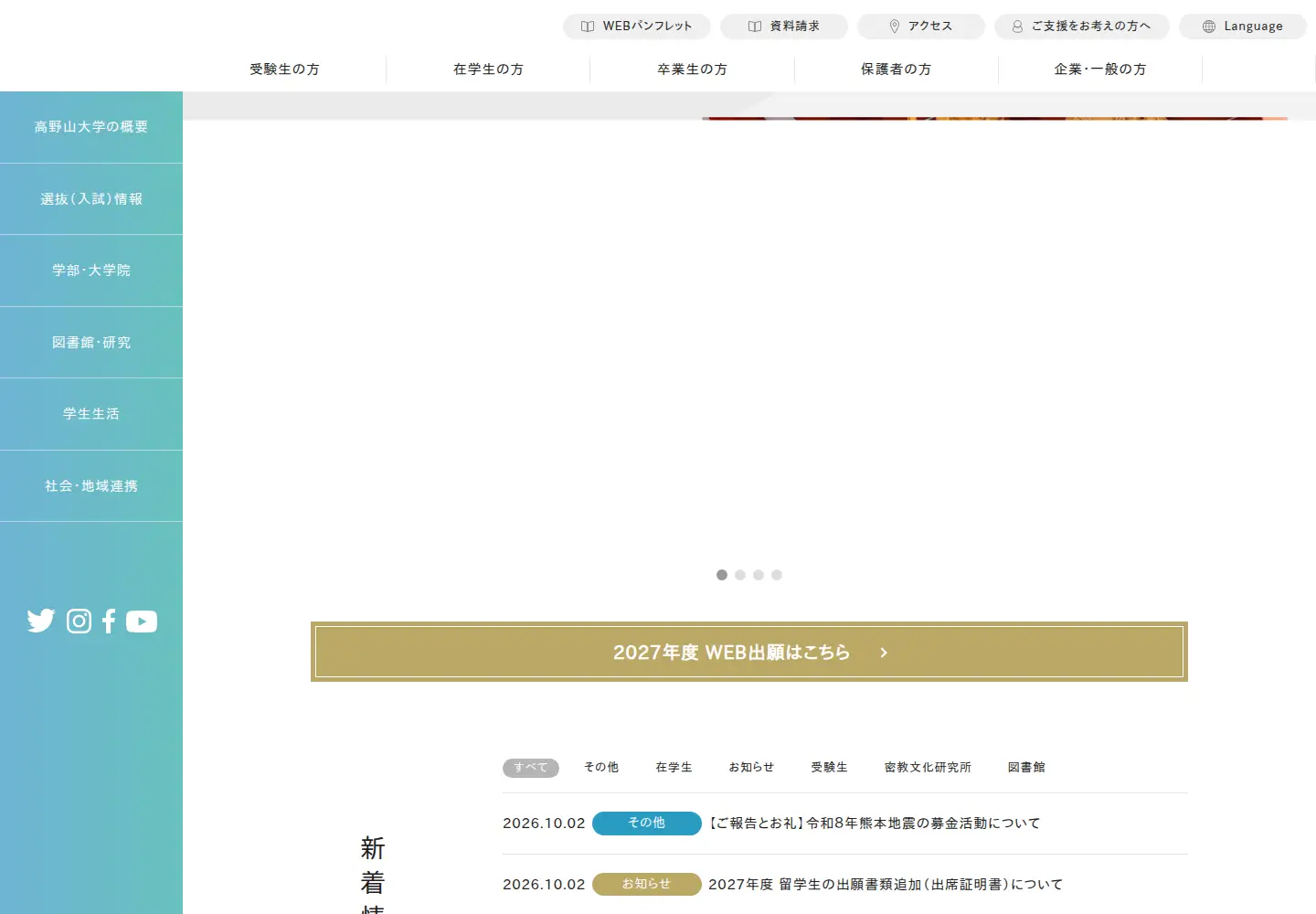Image resolution: width=1316 pixels, height=914 pixels.
Task: Open the Language selector
Action: point(1243,27)
